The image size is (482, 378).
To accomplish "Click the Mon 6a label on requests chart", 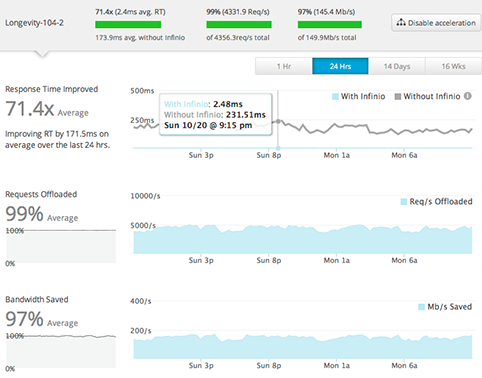I will click(404, 260).
